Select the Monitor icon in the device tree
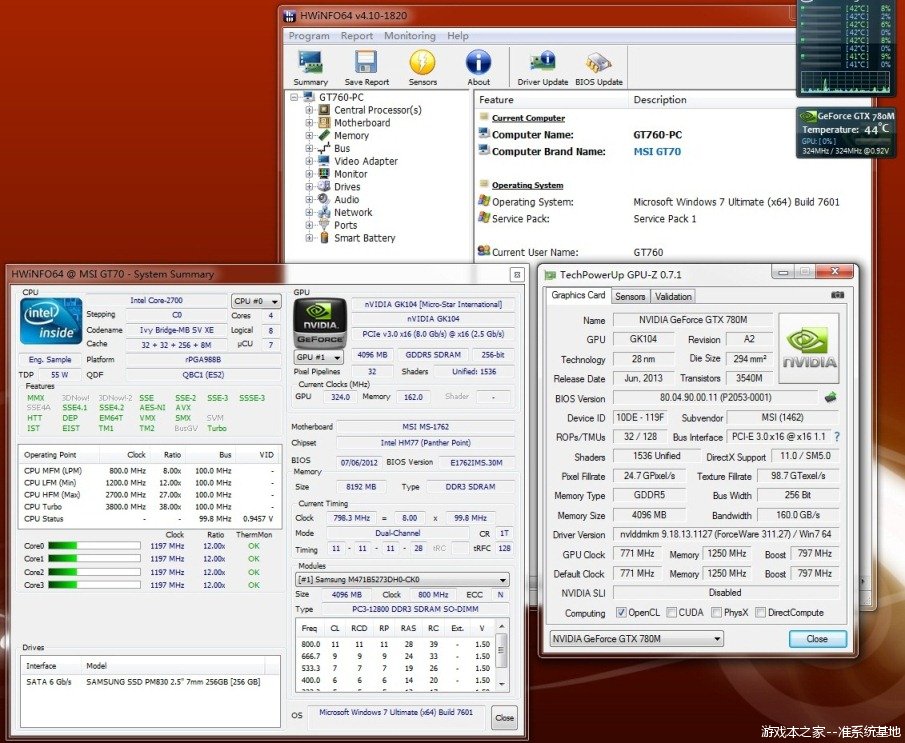Image resolution: width=905 pixels, height=743 pixels. (324, 174)
